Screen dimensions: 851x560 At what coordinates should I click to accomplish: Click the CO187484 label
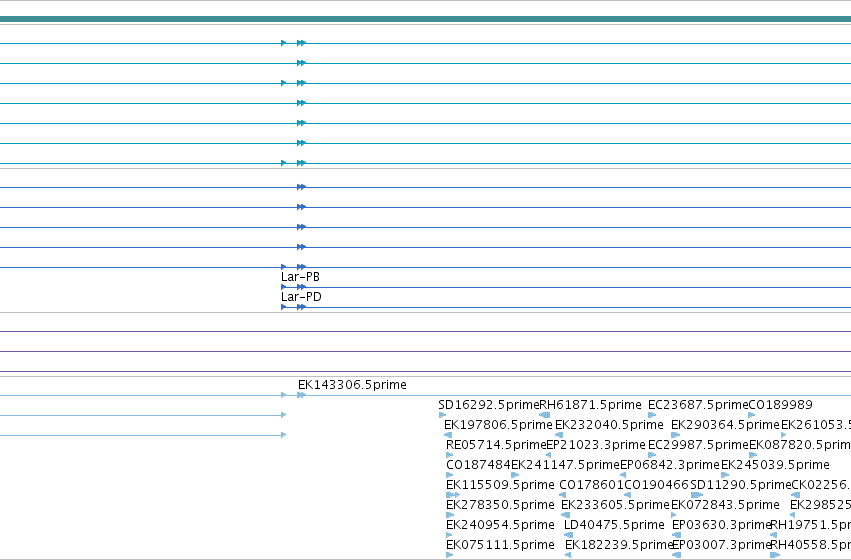click(x=479, y=465)
